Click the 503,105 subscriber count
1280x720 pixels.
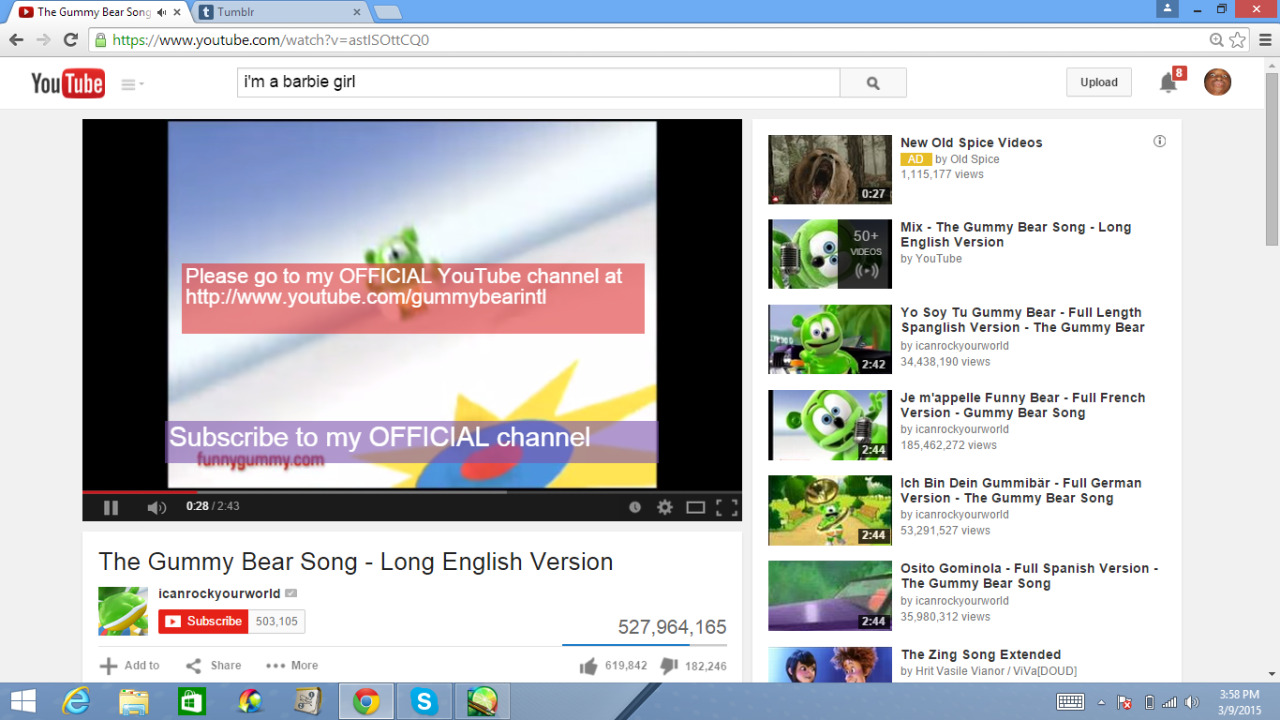coord(277,621)
